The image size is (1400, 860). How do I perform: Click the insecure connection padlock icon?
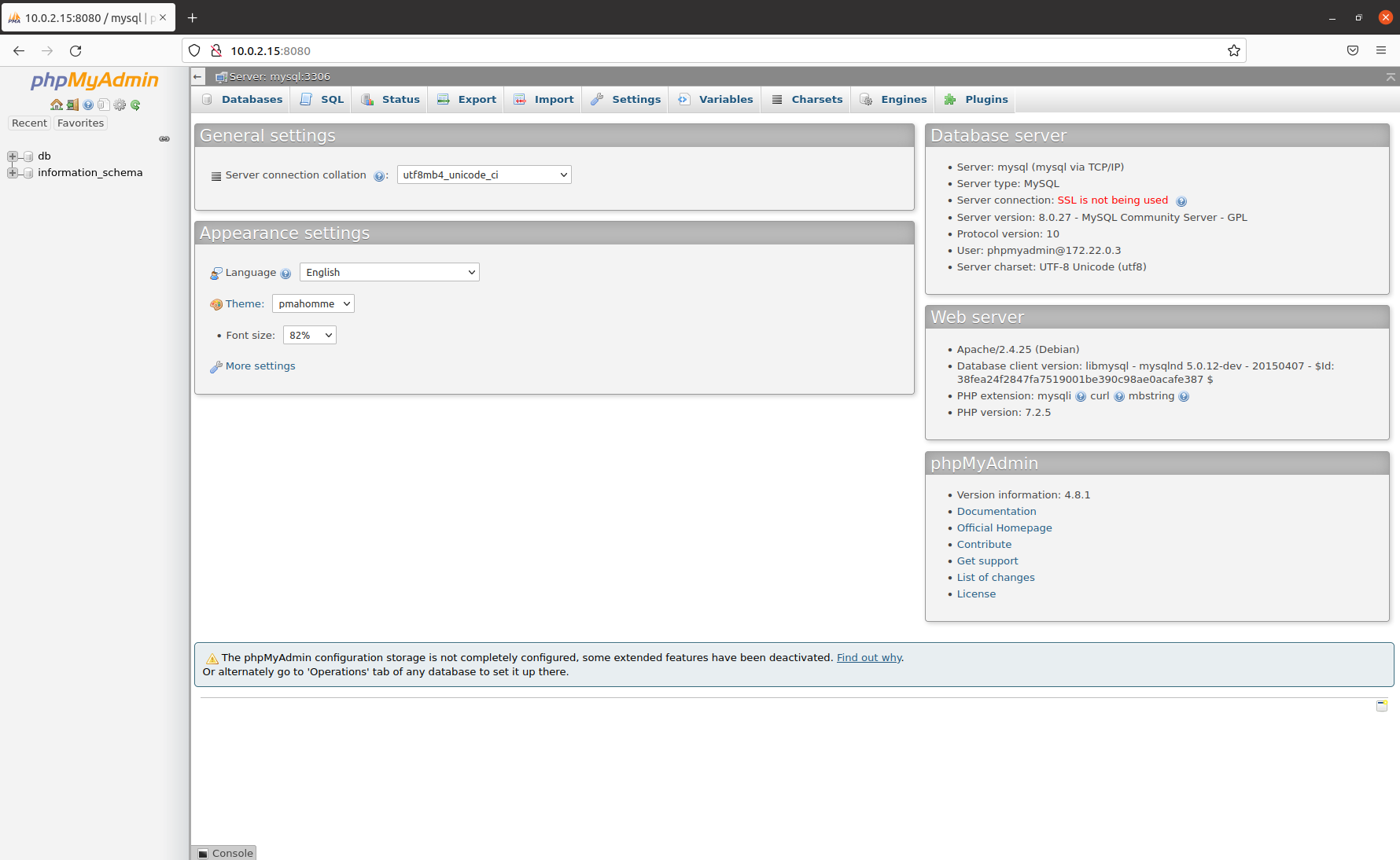click(x=216, y=50)
